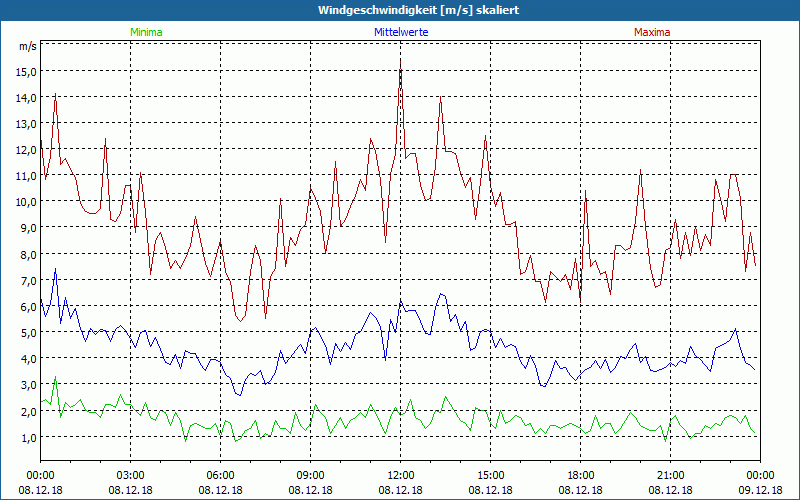Click the green minima peak near 00:30

click(55, 377)
